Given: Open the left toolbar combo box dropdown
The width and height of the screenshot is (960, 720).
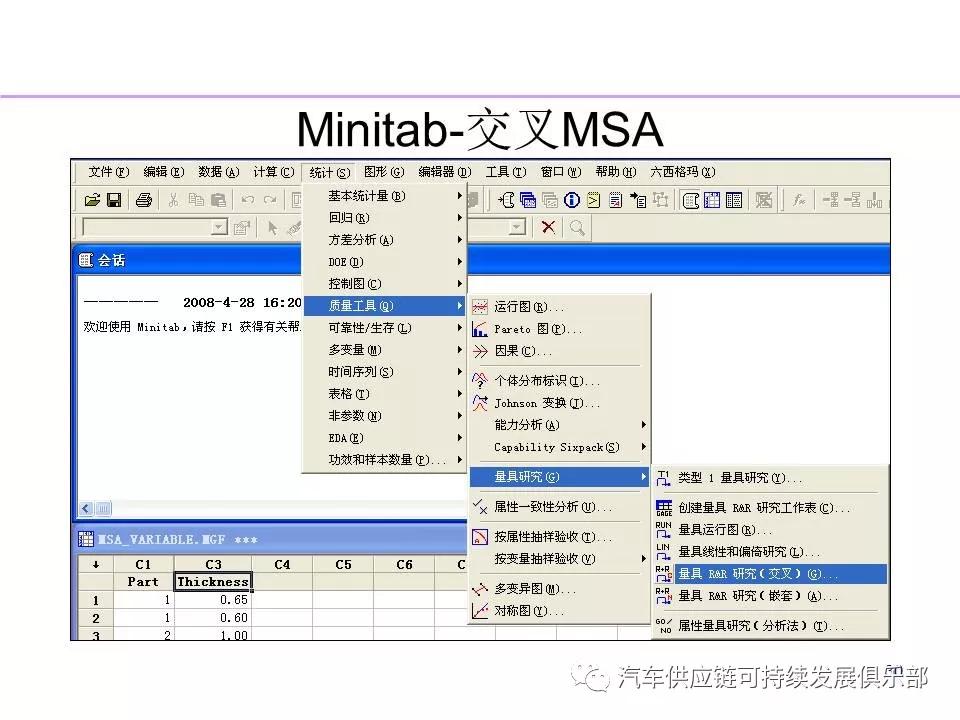Looking at the screenshot, I should click(219, 228).
